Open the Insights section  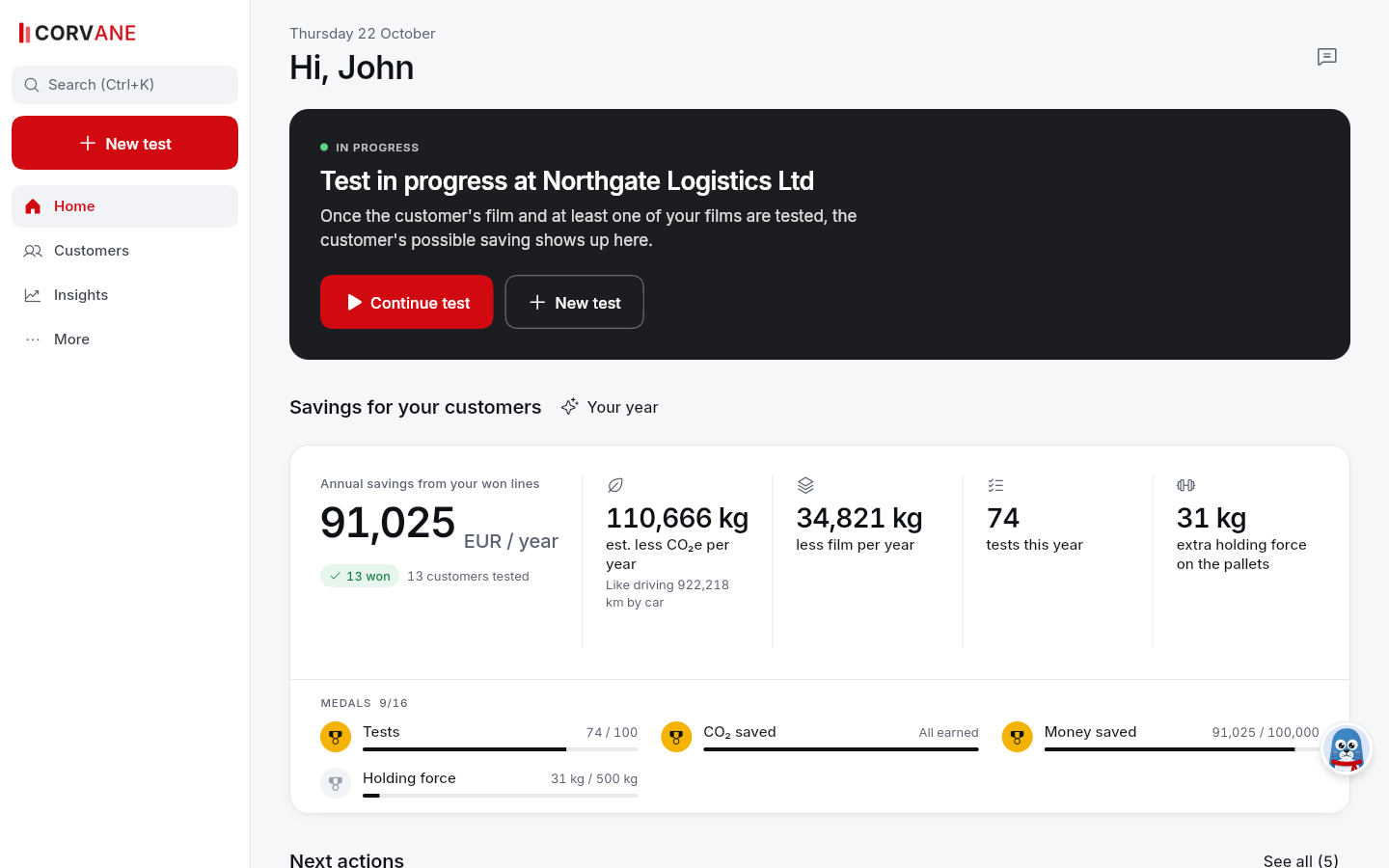[124, 295]
